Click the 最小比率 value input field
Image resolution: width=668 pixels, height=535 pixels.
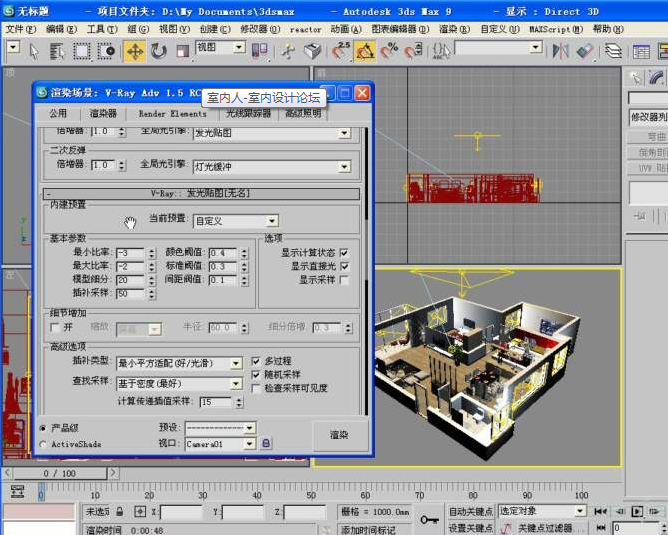[x=129, y=253]
